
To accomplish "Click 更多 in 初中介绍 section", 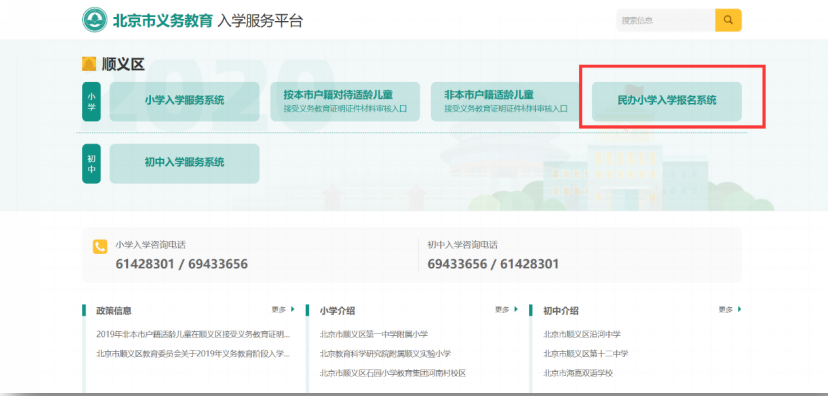I will (x=730, y=309).
